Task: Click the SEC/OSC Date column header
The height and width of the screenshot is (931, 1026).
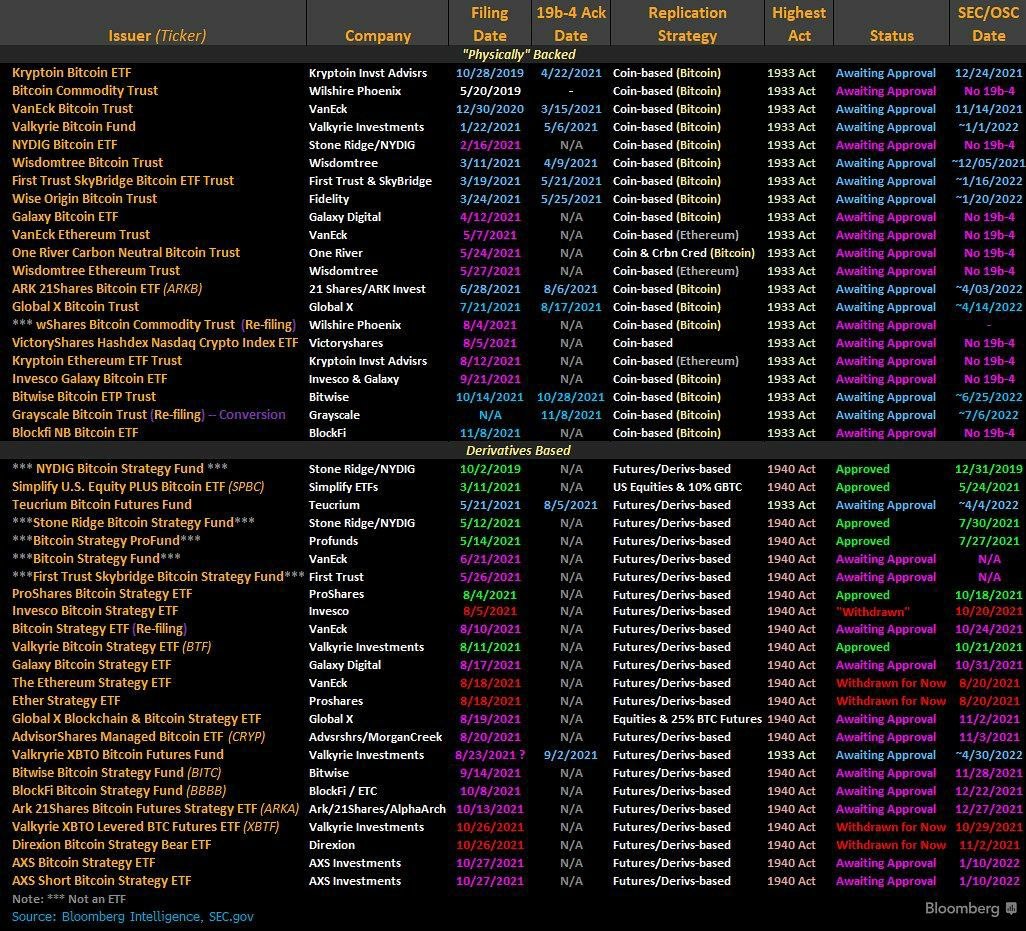Action: [x=988, y=24]
